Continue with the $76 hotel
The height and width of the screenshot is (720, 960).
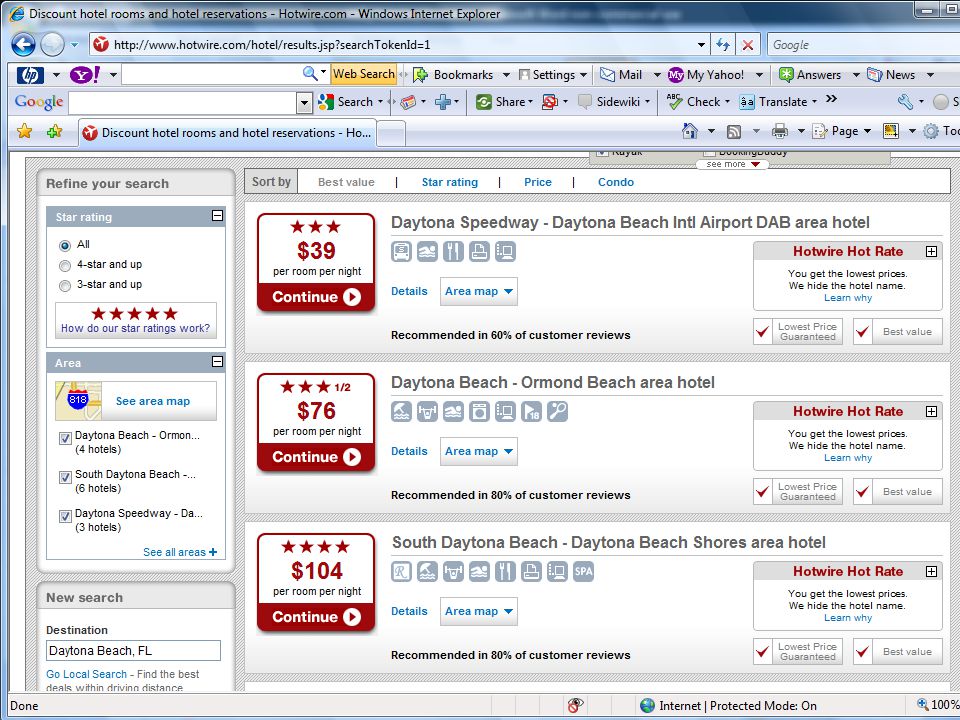[316, 457]
